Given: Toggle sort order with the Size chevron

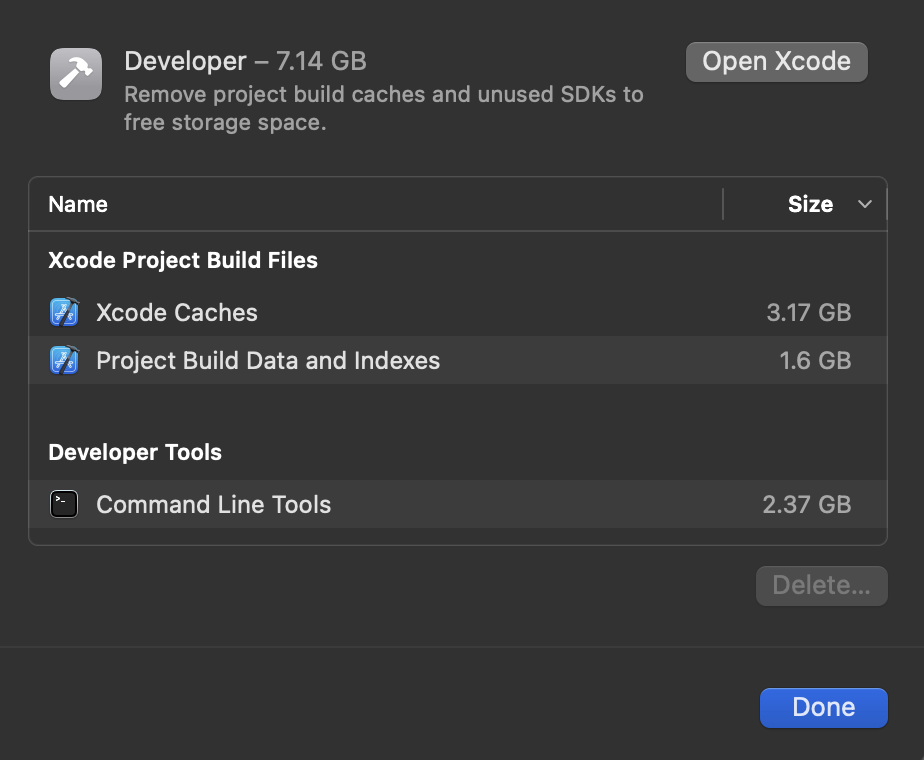Looking at the screenshot, I should pyautogui.click(x=865, y=204).
